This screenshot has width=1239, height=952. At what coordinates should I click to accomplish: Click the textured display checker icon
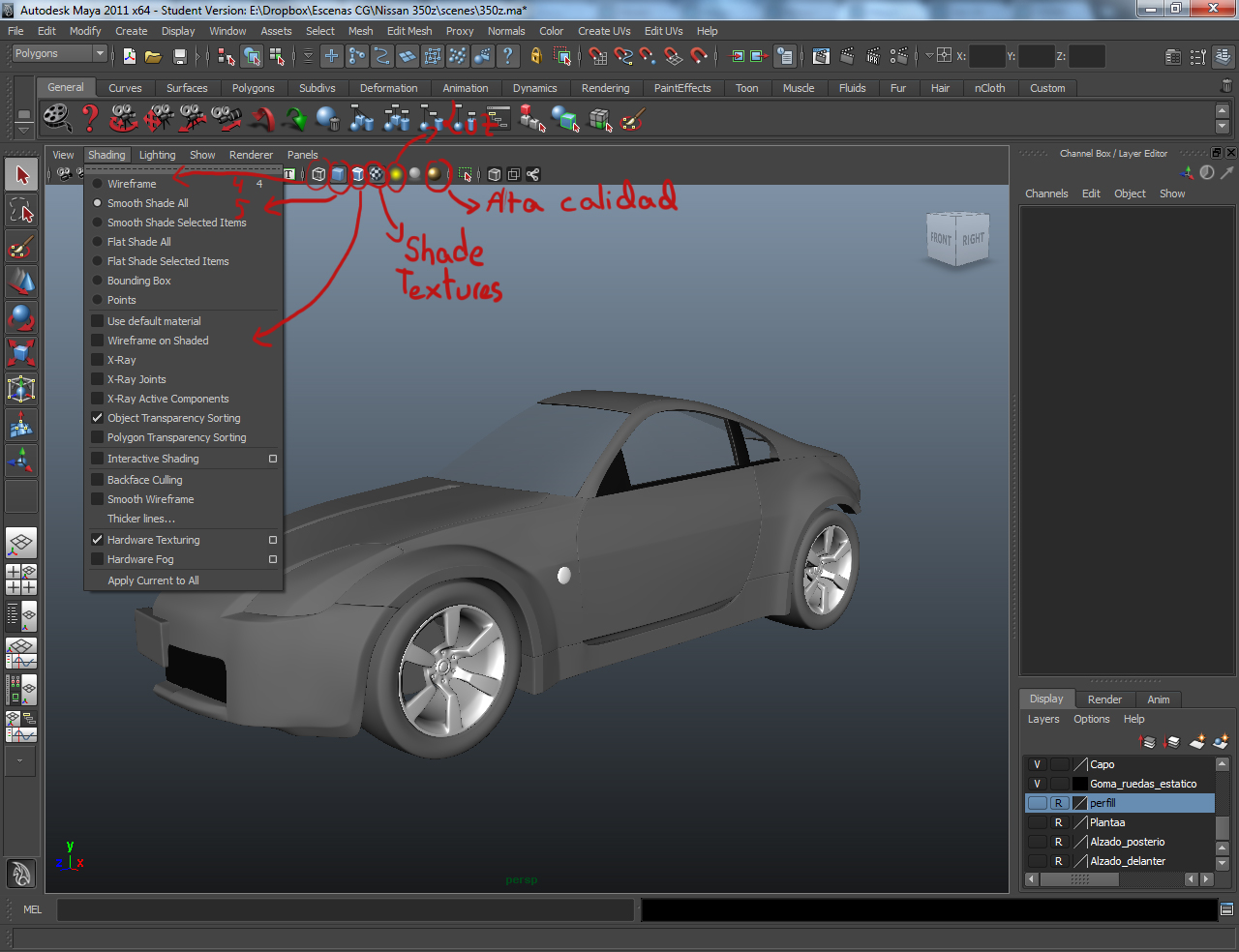pyautogui.click(x=377, y=174)
